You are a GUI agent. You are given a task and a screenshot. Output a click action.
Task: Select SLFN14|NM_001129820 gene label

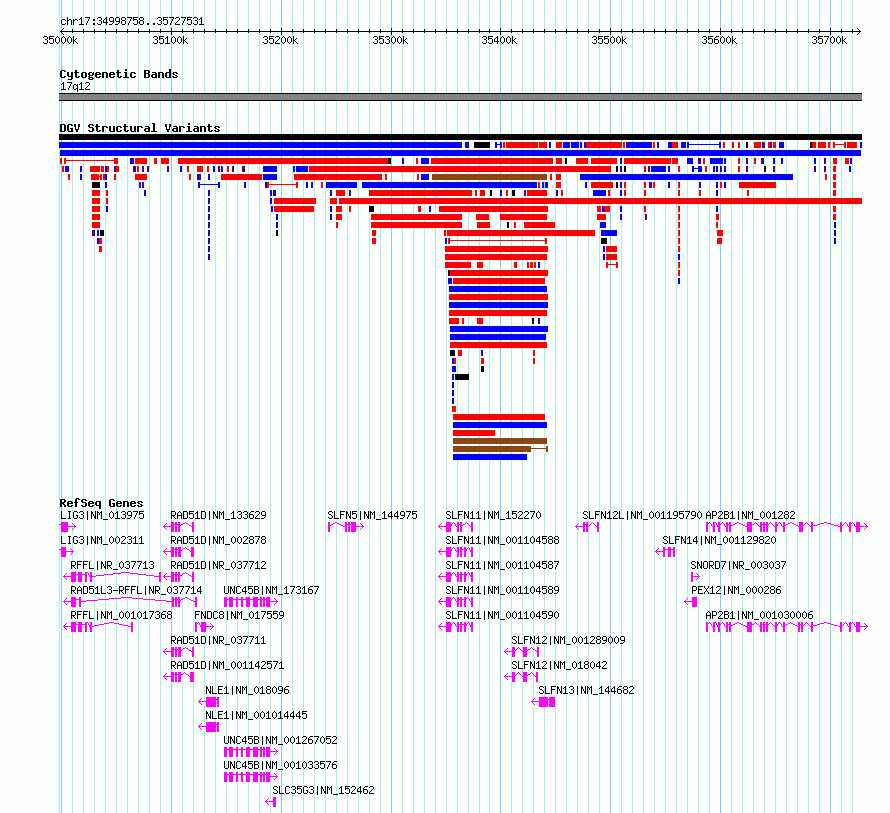[x=719, y=540]
